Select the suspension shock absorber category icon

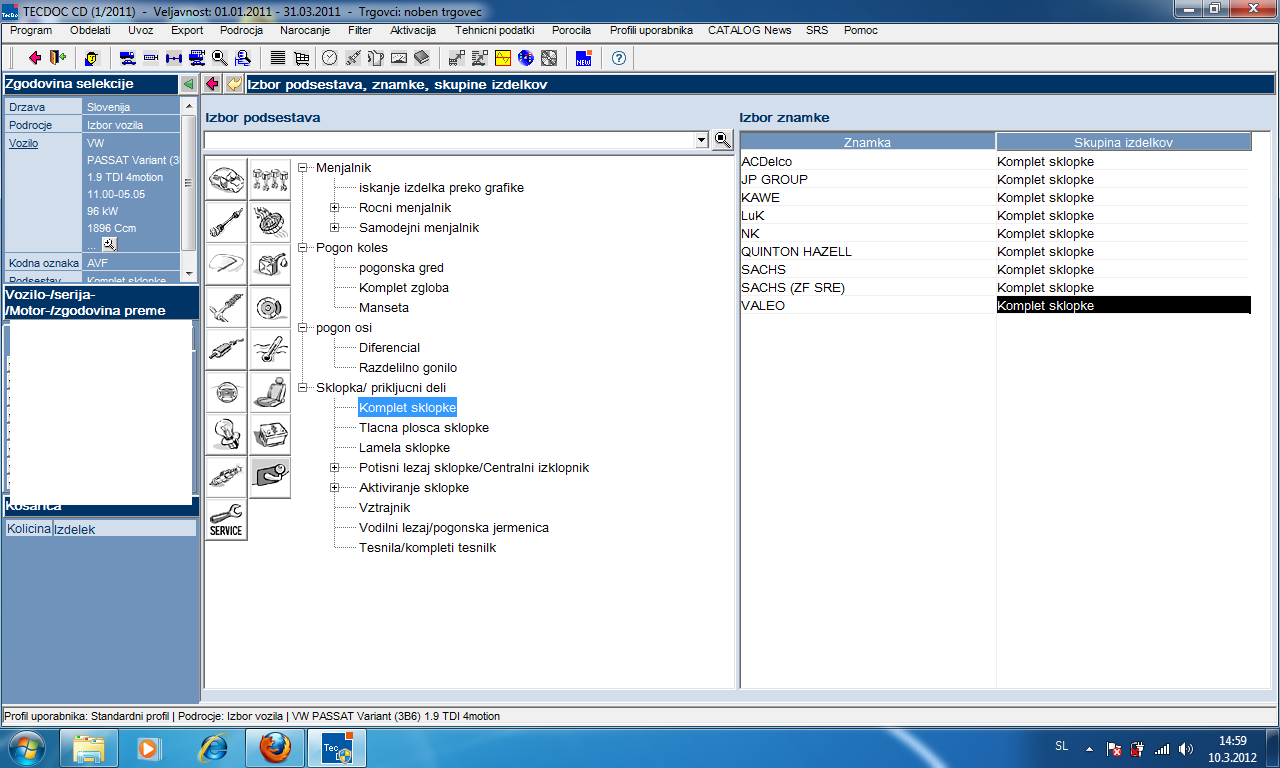[226, 306]
